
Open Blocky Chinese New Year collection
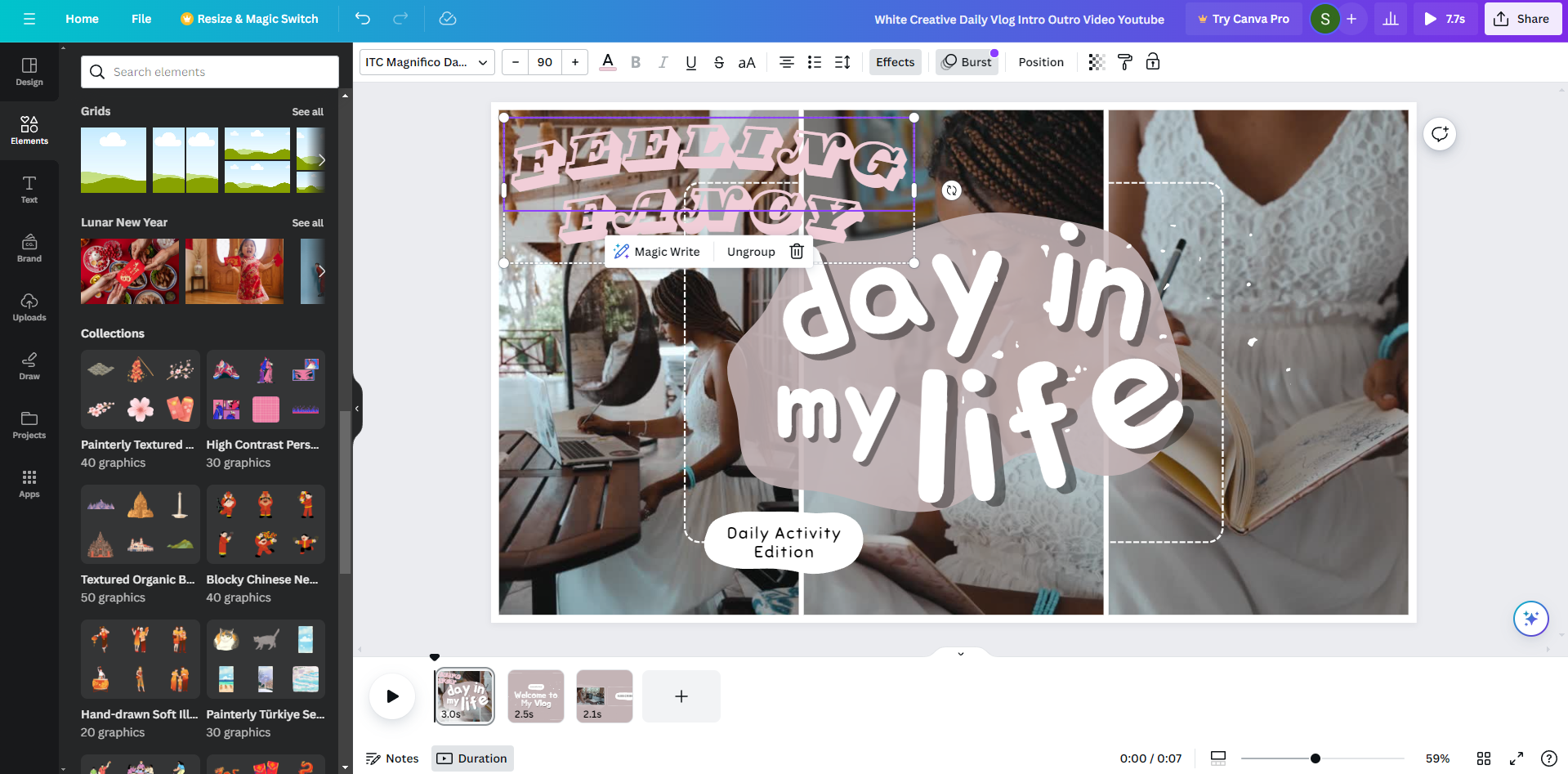click(x=266, y=525)
